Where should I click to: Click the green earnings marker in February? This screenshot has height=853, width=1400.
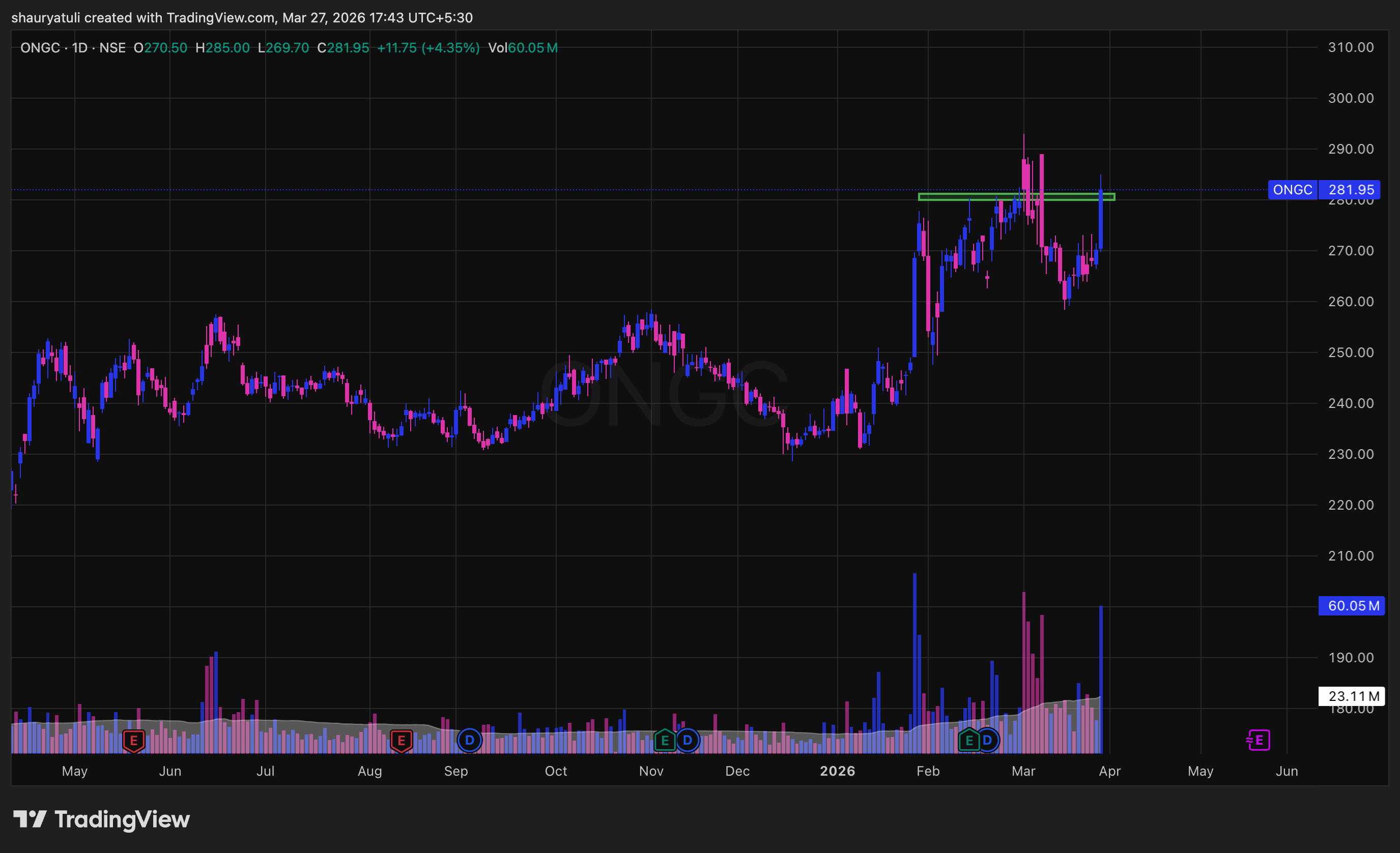click(969, 741)
